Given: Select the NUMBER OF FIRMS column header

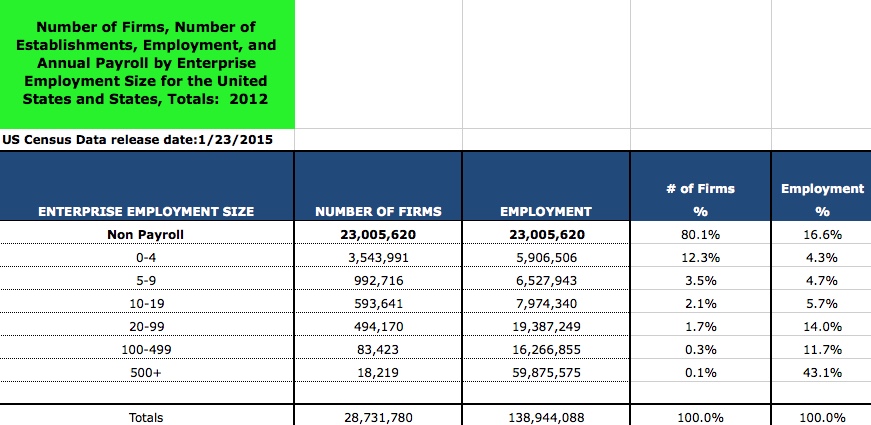Looking at the screenshot, I should pos(378,186).
